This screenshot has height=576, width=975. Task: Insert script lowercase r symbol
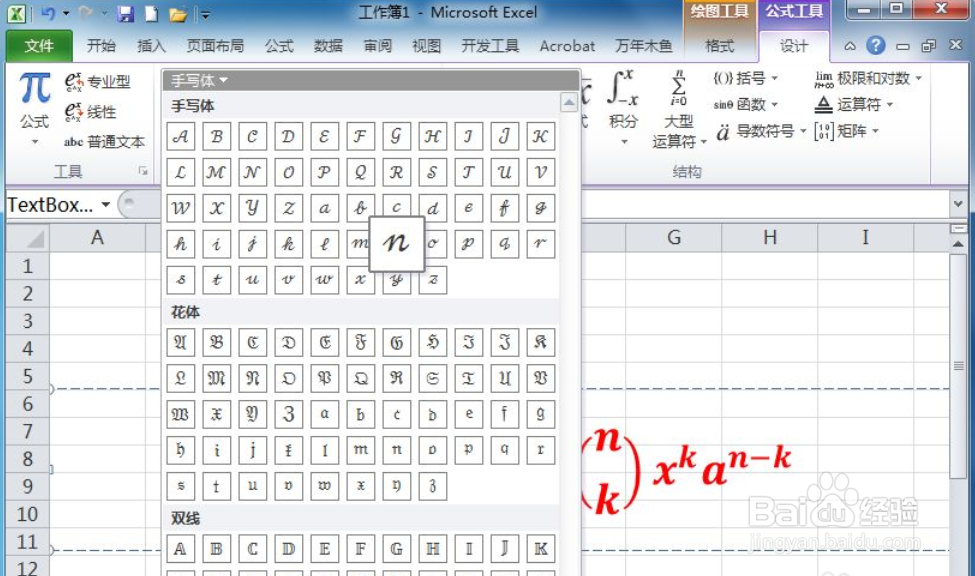pos(540,244)
